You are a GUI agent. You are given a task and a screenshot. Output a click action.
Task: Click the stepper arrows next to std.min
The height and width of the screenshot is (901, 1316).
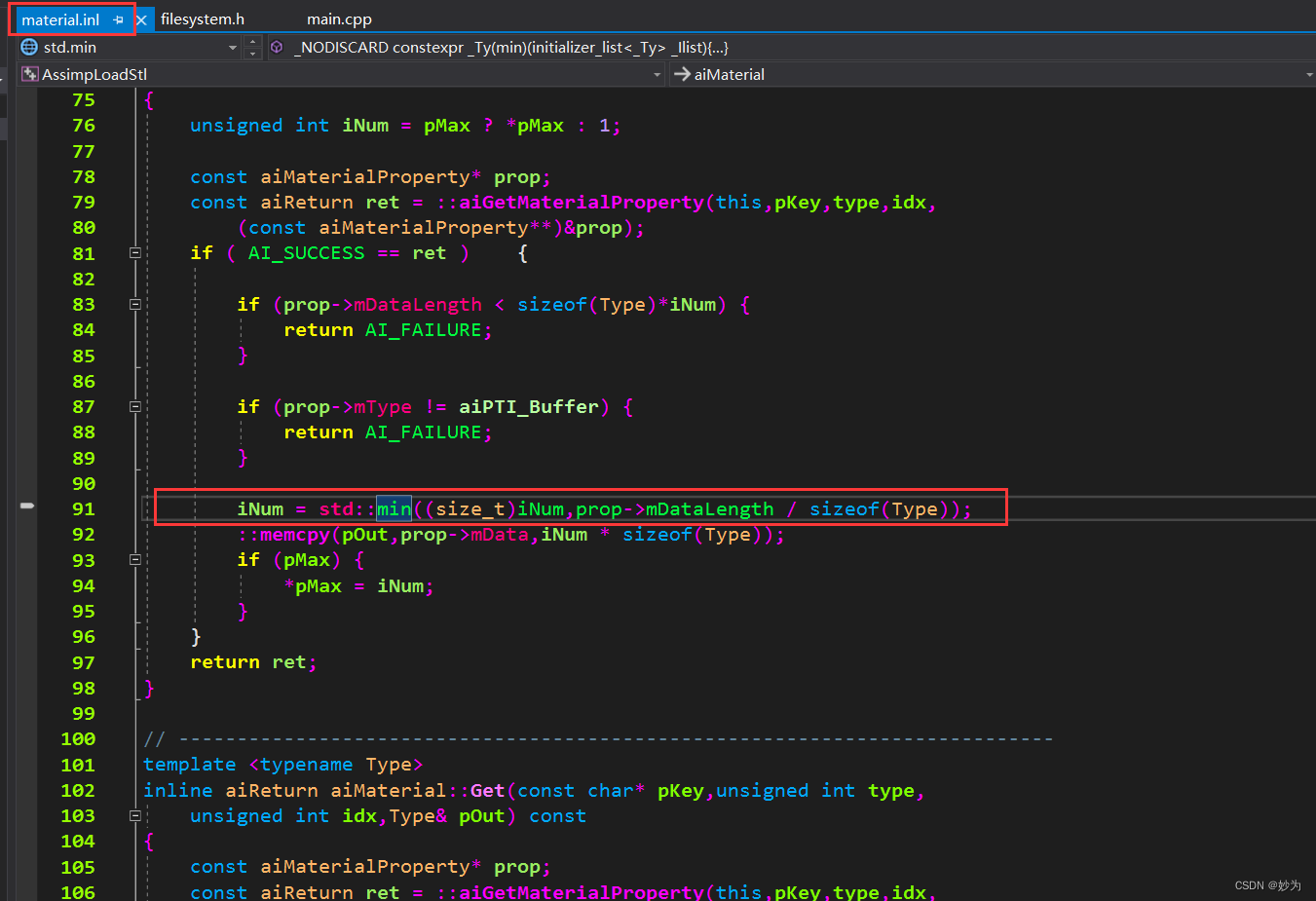253,47
